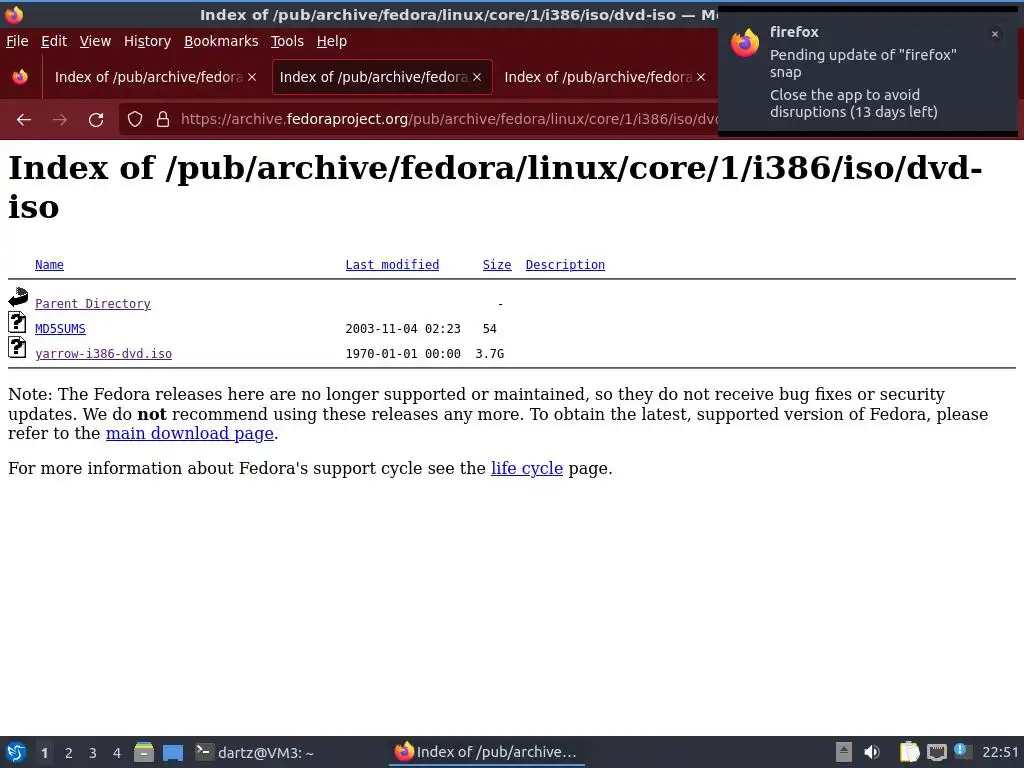Image resolution: width=1024 pixels, height=768 pixels.
Task: Click the 1970-01-01 00:00 date text
Action: pyautogui.click(x=403, y=354)
